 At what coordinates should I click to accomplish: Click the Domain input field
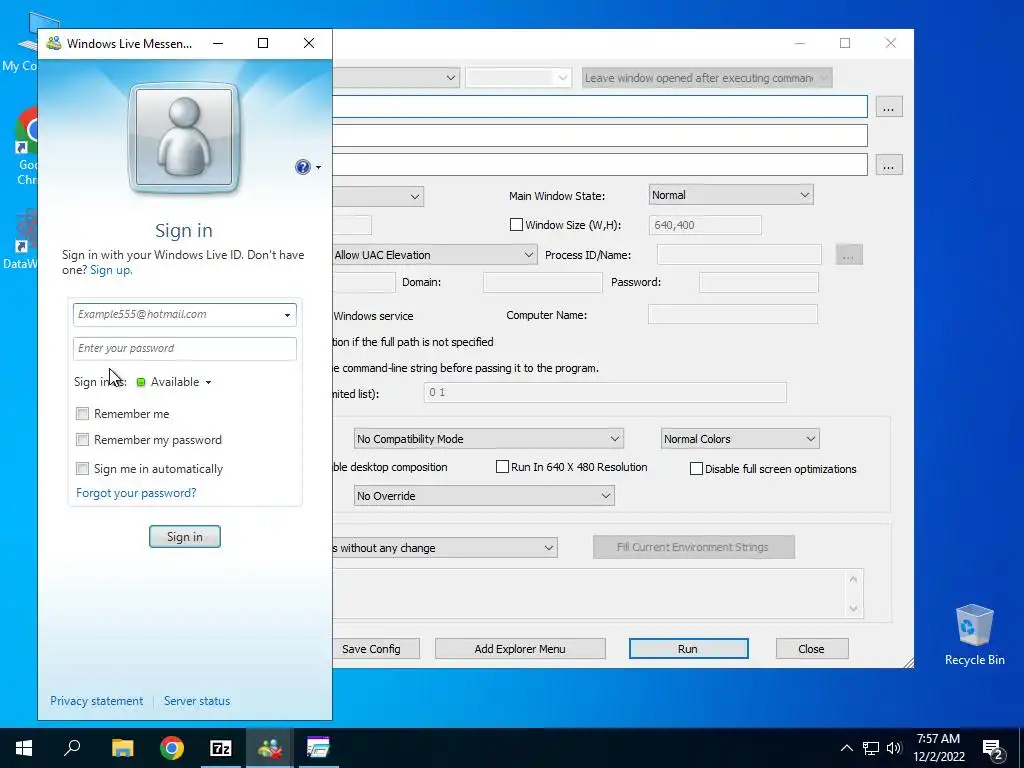[542, 282]
